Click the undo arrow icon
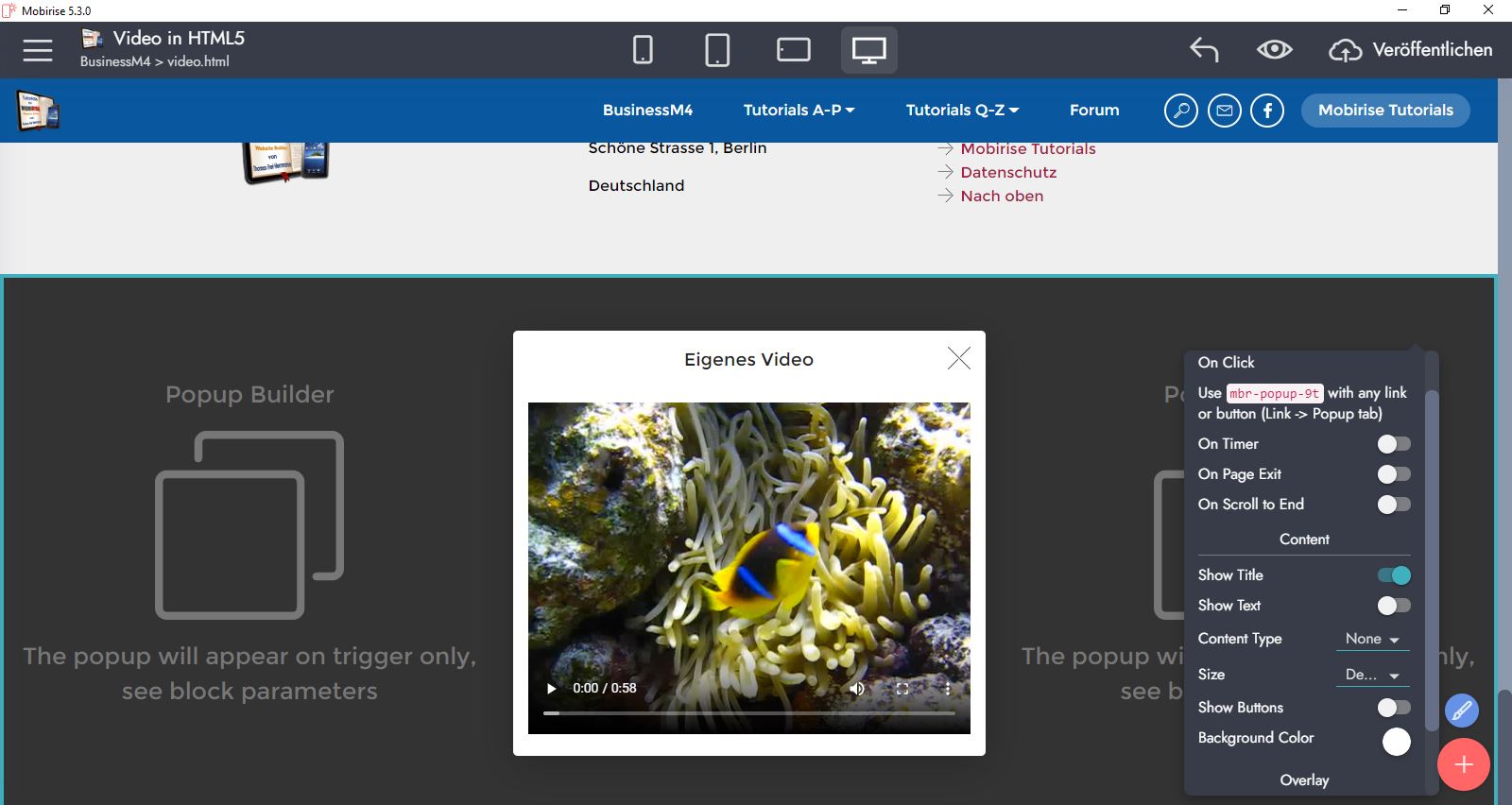The height and width of the screenshot is (805, 1512). [x=1204, y=50]
